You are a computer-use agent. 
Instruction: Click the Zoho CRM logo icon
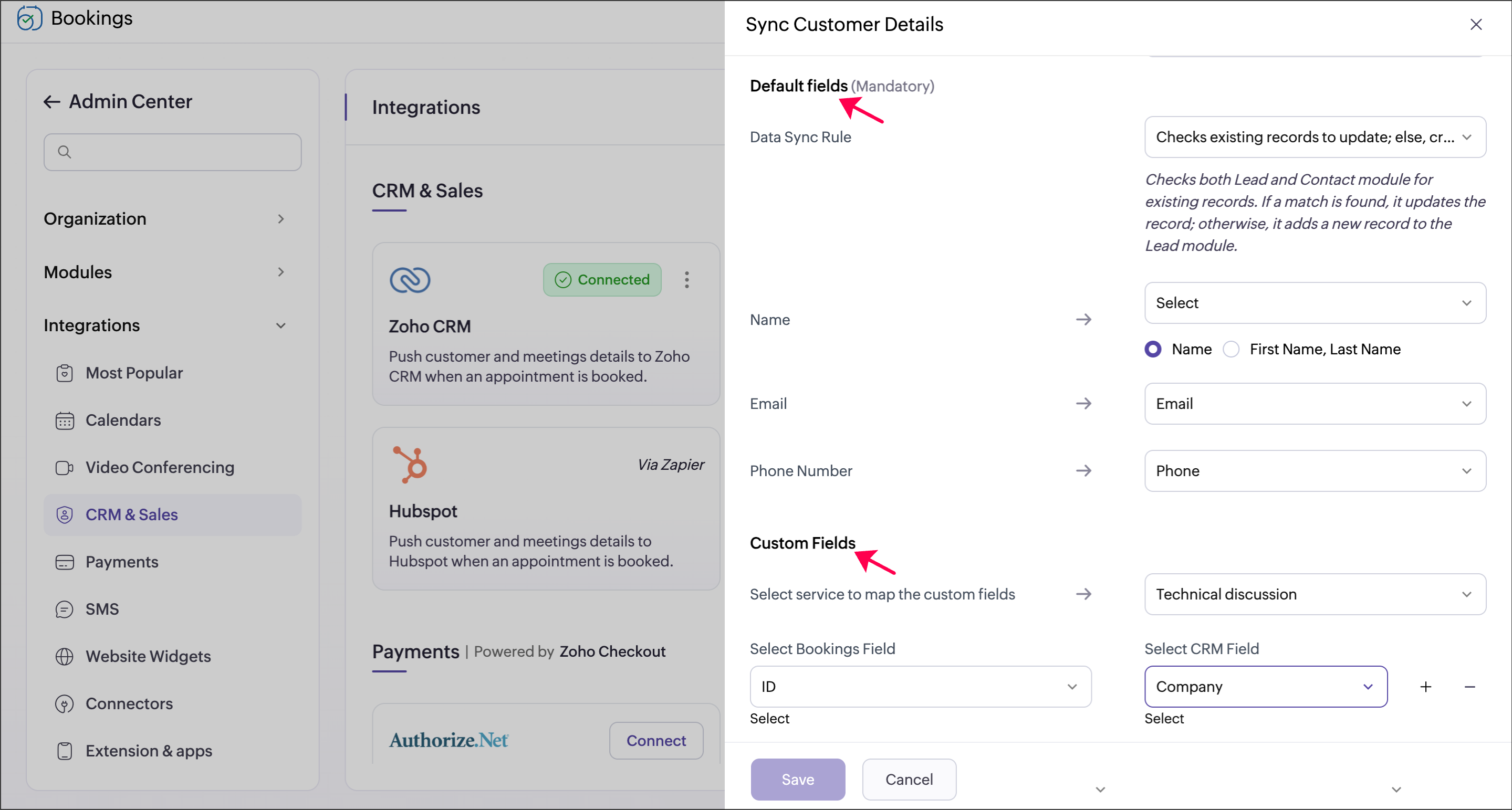[410, 280]
